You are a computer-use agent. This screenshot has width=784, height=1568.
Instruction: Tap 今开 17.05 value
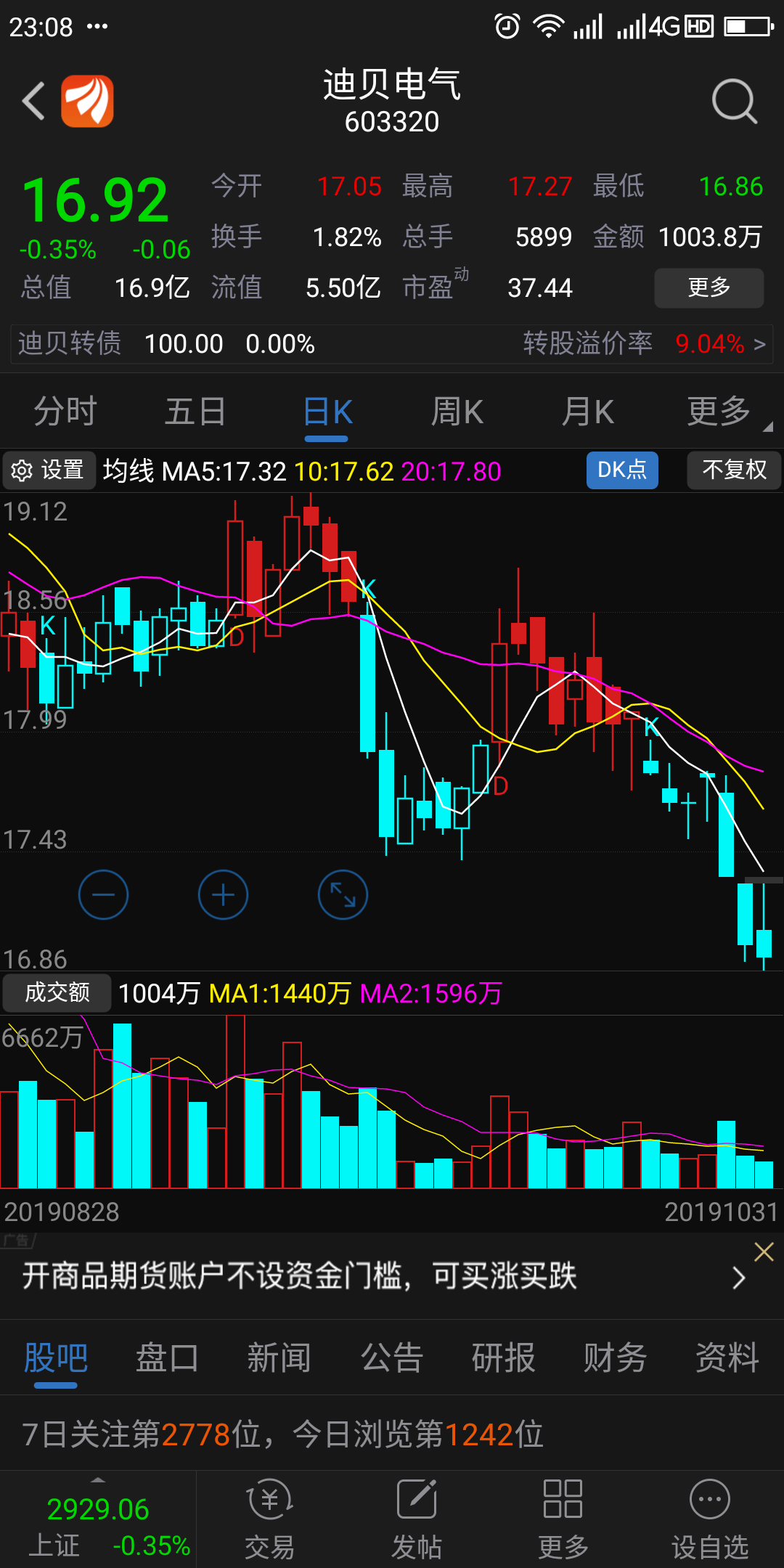click(349, 187)
